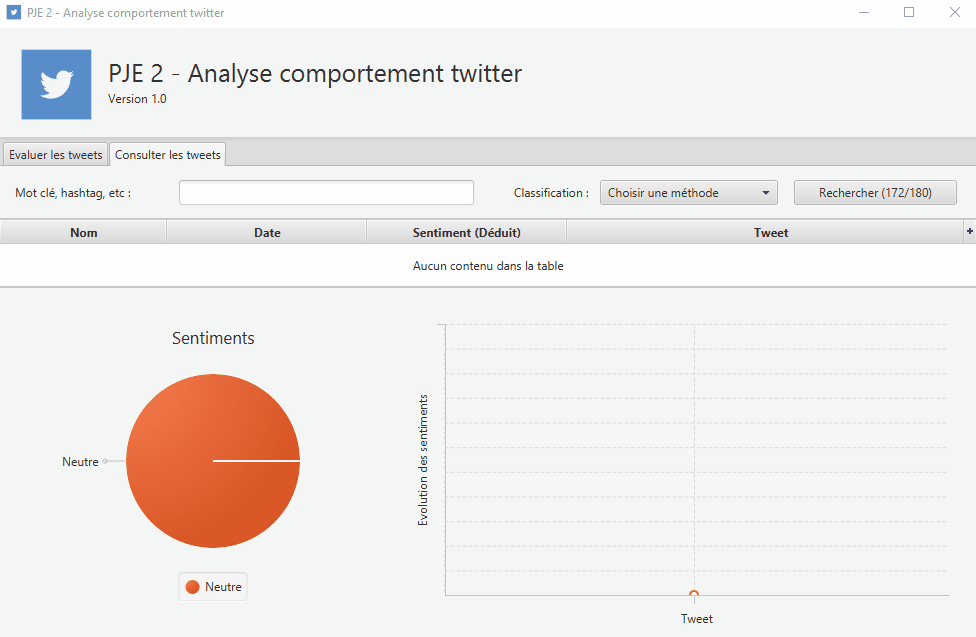Click the plus icon at table header corner
This screenshot has width=976, height=637.
pos(969,231)
